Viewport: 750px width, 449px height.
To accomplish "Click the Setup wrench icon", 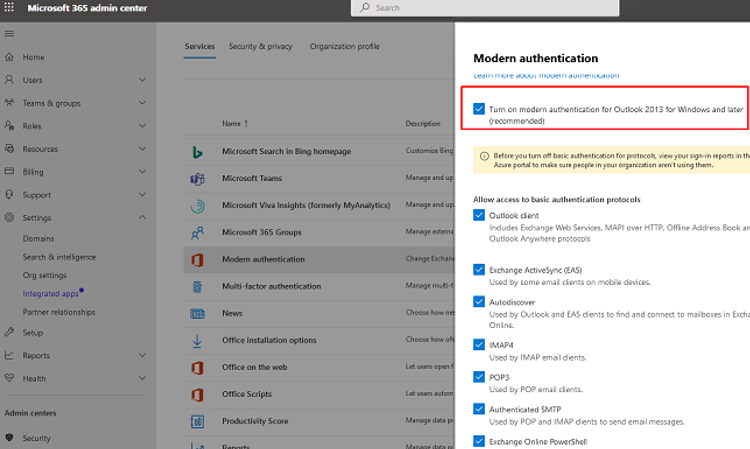I will click(x=9, y=332).
